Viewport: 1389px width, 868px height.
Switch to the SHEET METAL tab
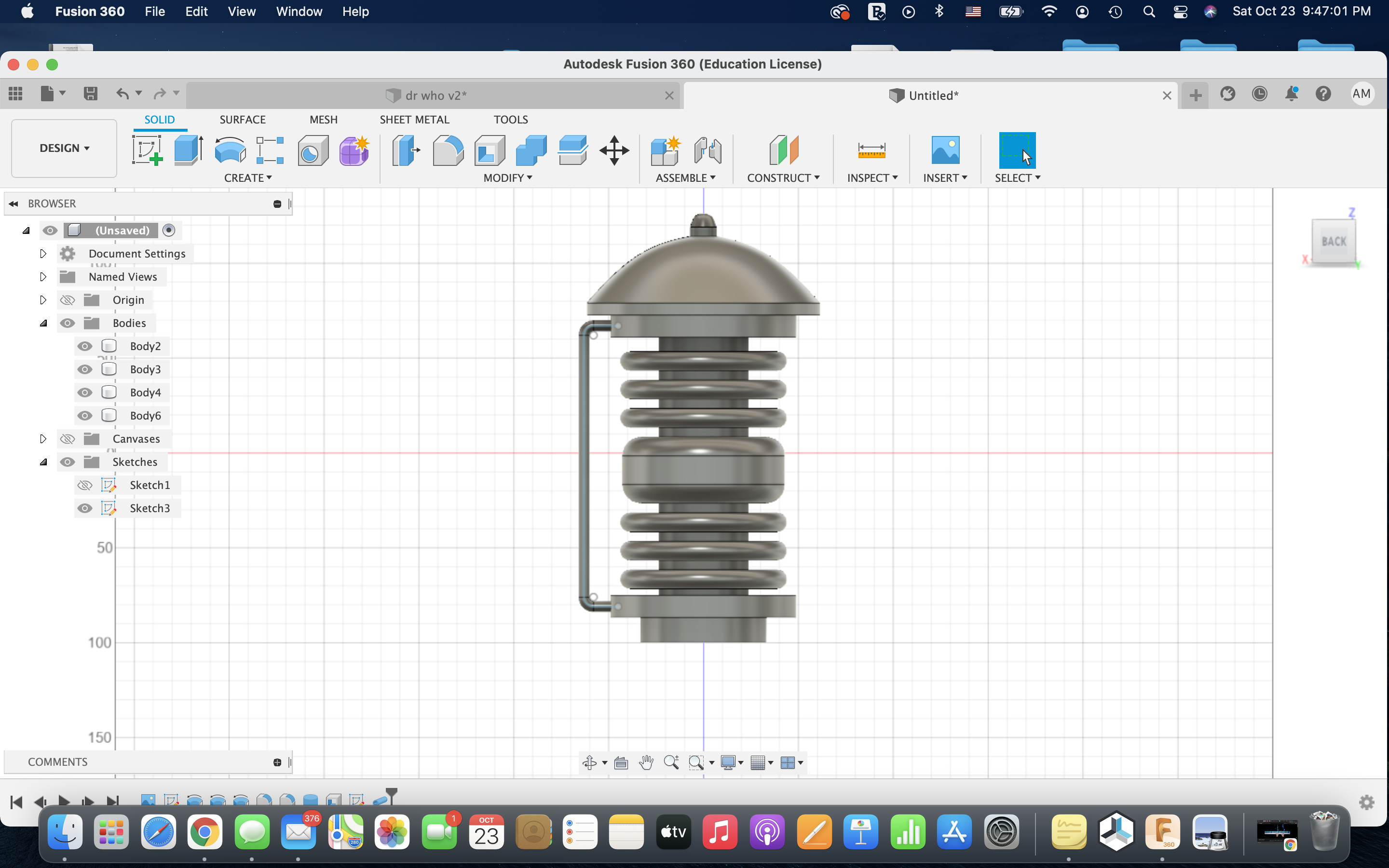(414, 120)
